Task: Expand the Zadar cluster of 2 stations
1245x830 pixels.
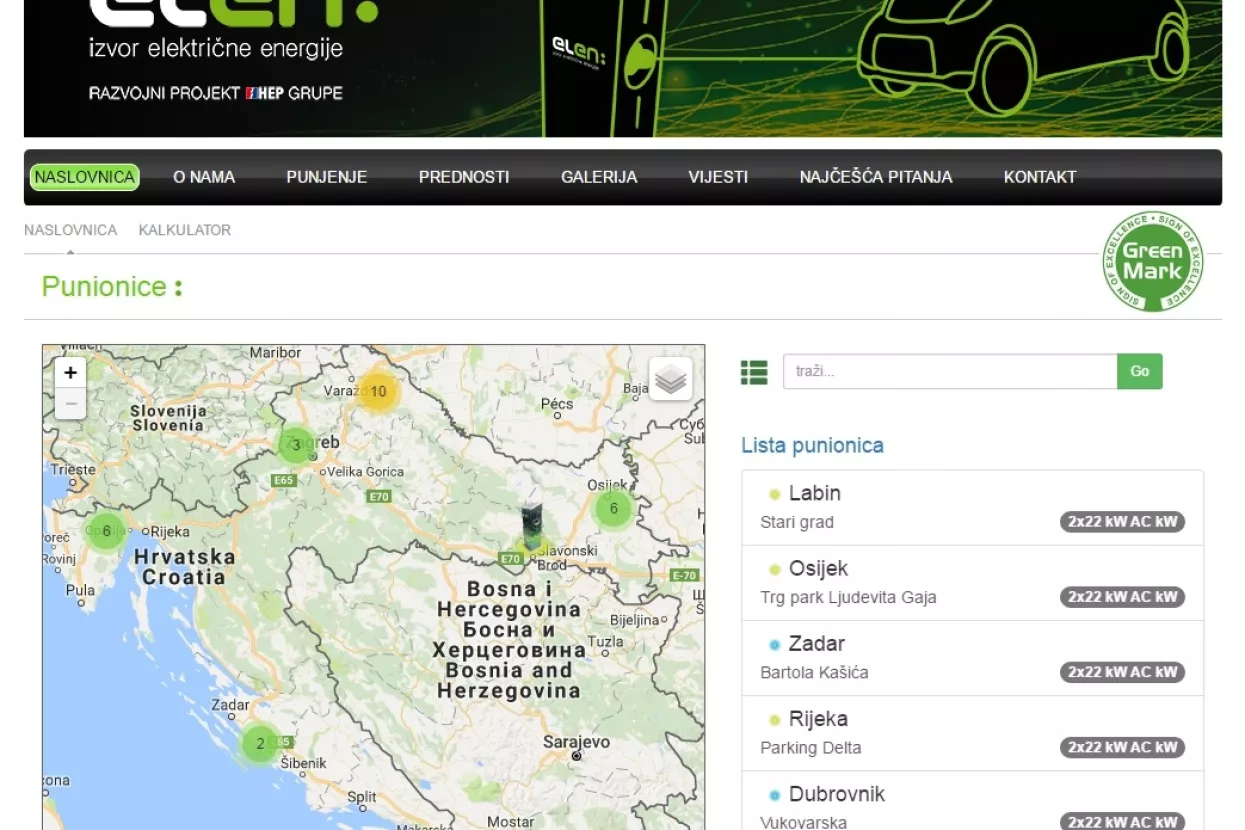Action: [x=260, y=743]
